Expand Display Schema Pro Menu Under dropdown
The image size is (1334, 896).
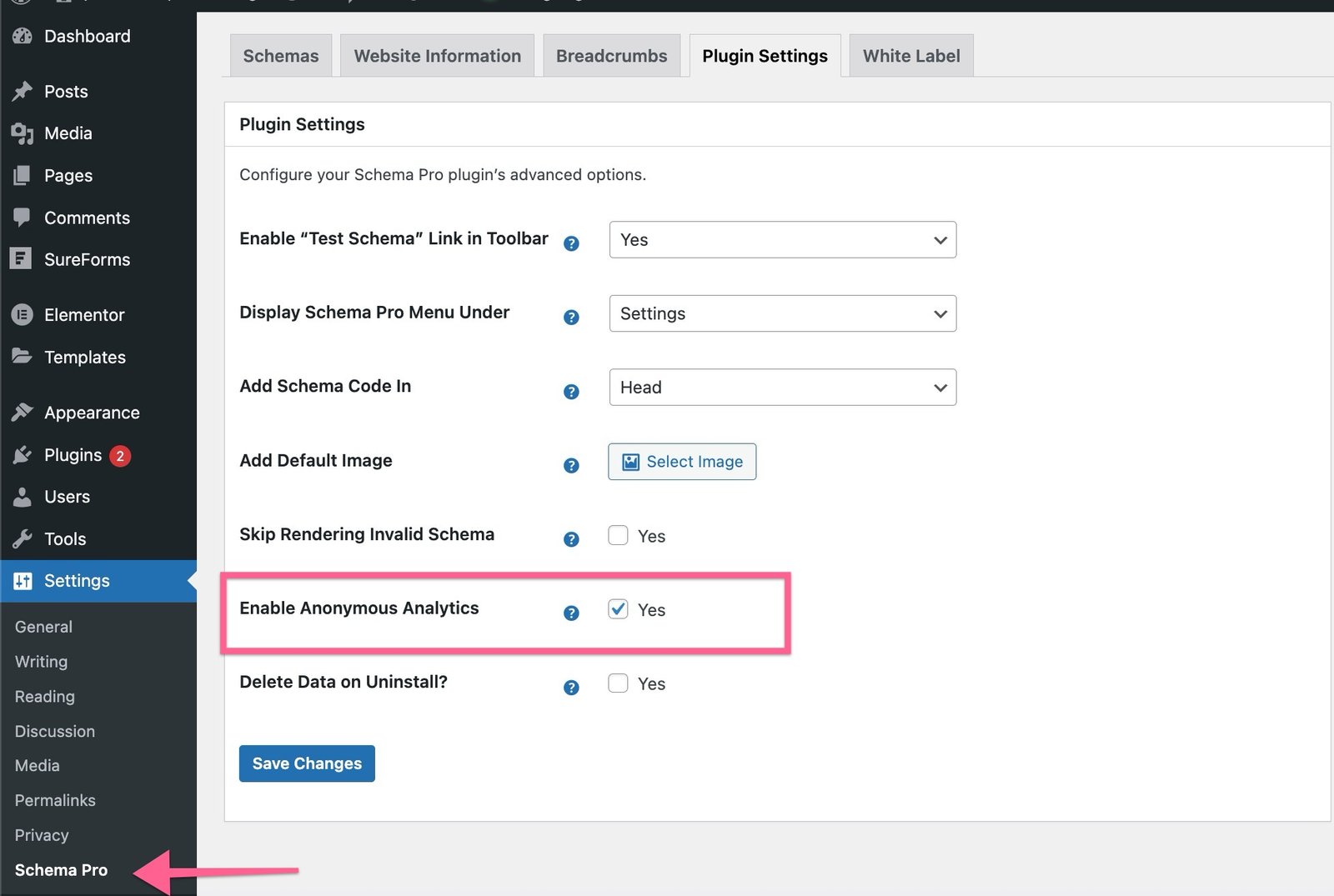point(782,314)
